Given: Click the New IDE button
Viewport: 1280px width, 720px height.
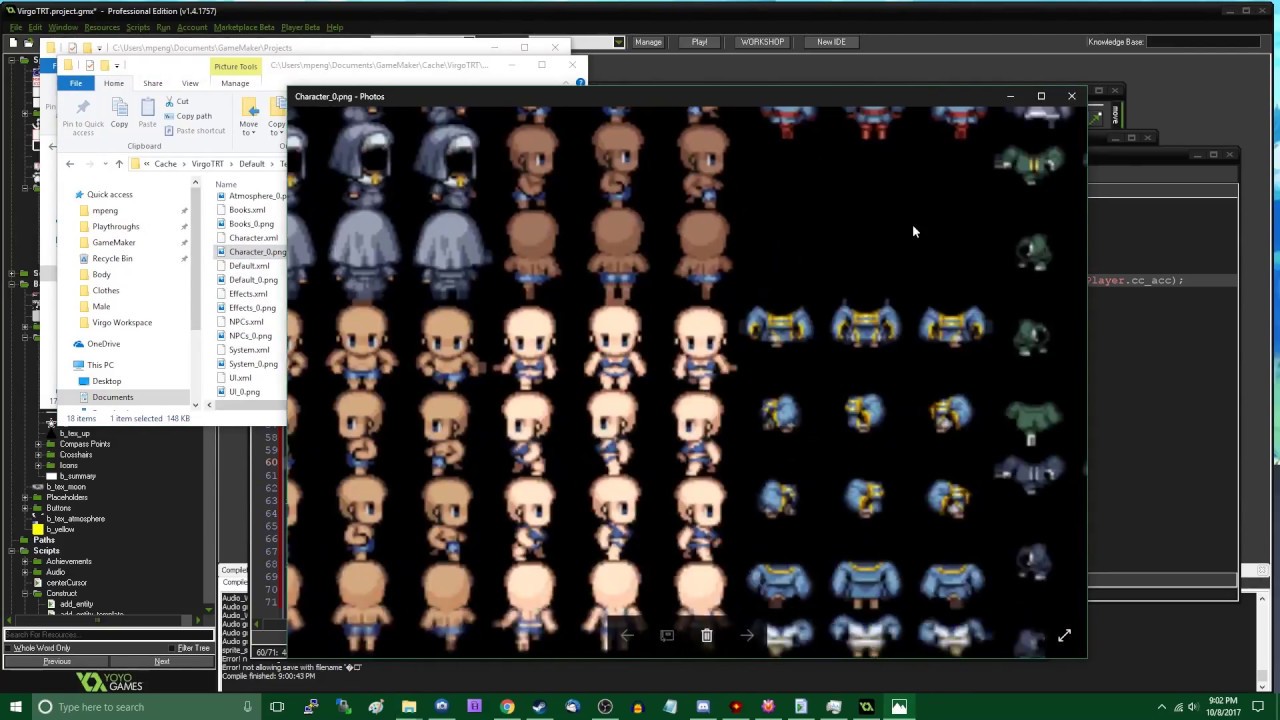Looking at the screenshot, I should tap(831, 42).
